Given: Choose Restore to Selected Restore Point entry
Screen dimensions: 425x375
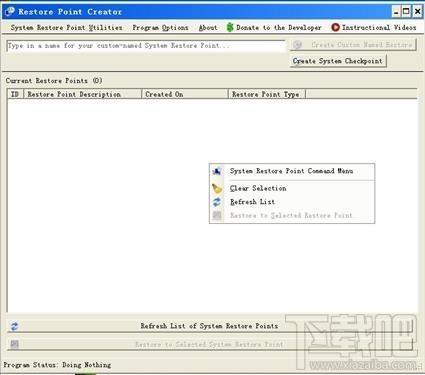Looking at the screenshot, I should [x=291, y=216].
